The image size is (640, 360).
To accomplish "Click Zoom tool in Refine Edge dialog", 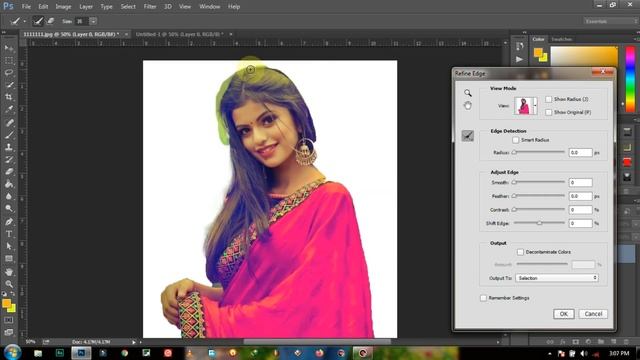I will tap(468, 93).
